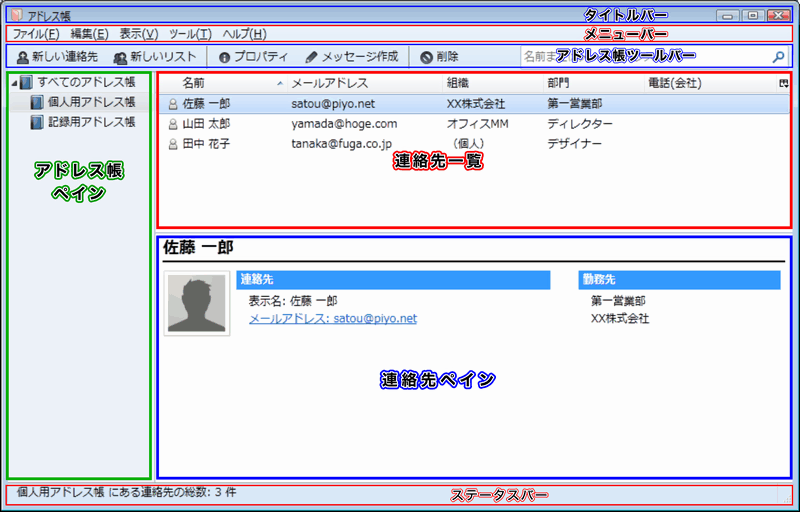Click the status bar contact count text
Viewport: 800px width, 512px height.
point(127,492)
